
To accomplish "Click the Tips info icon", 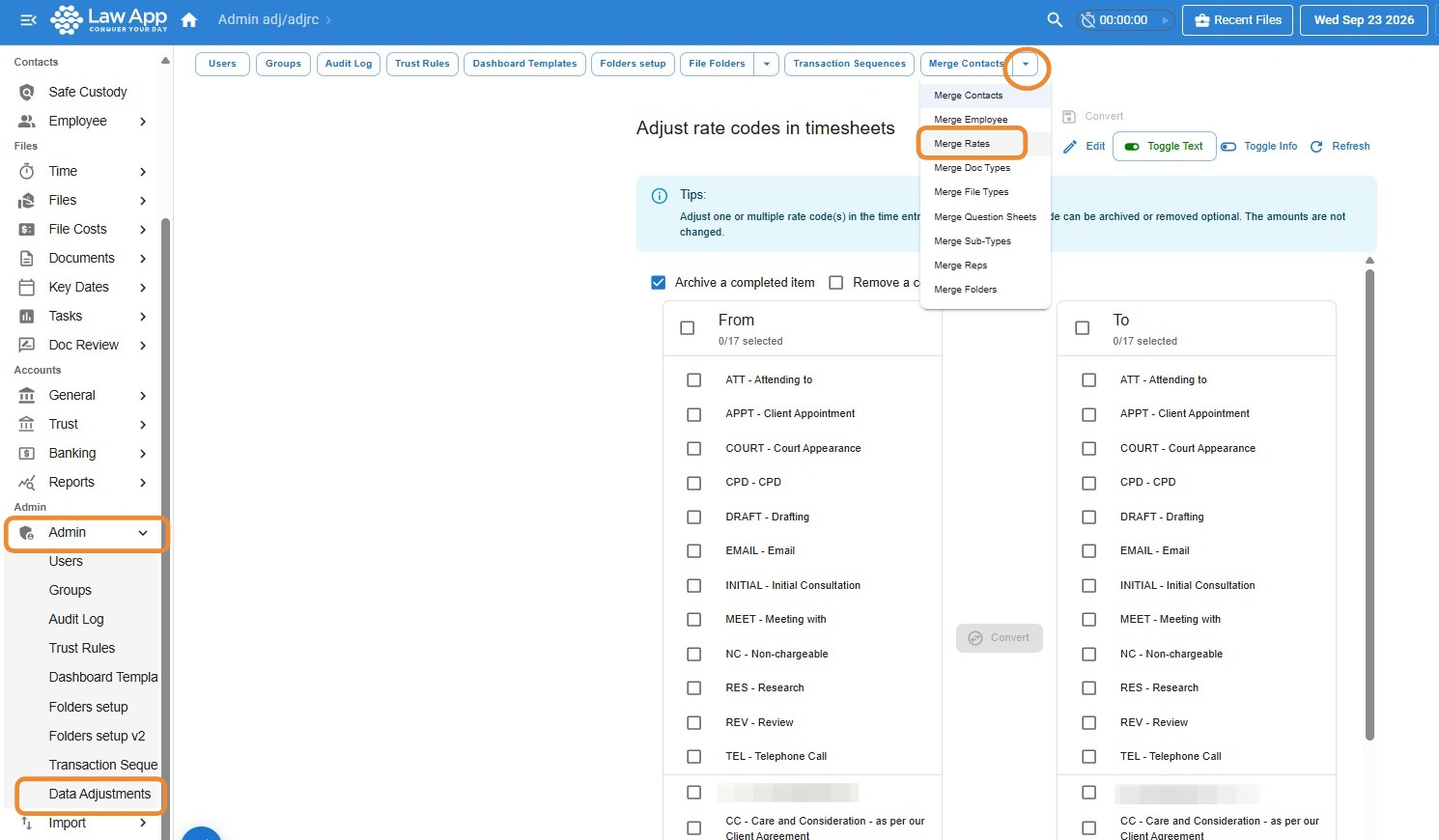I will pos(660,196).
